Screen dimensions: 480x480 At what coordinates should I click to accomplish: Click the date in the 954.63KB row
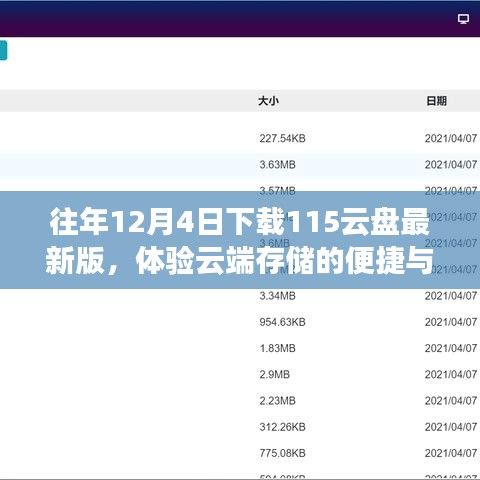451,322
